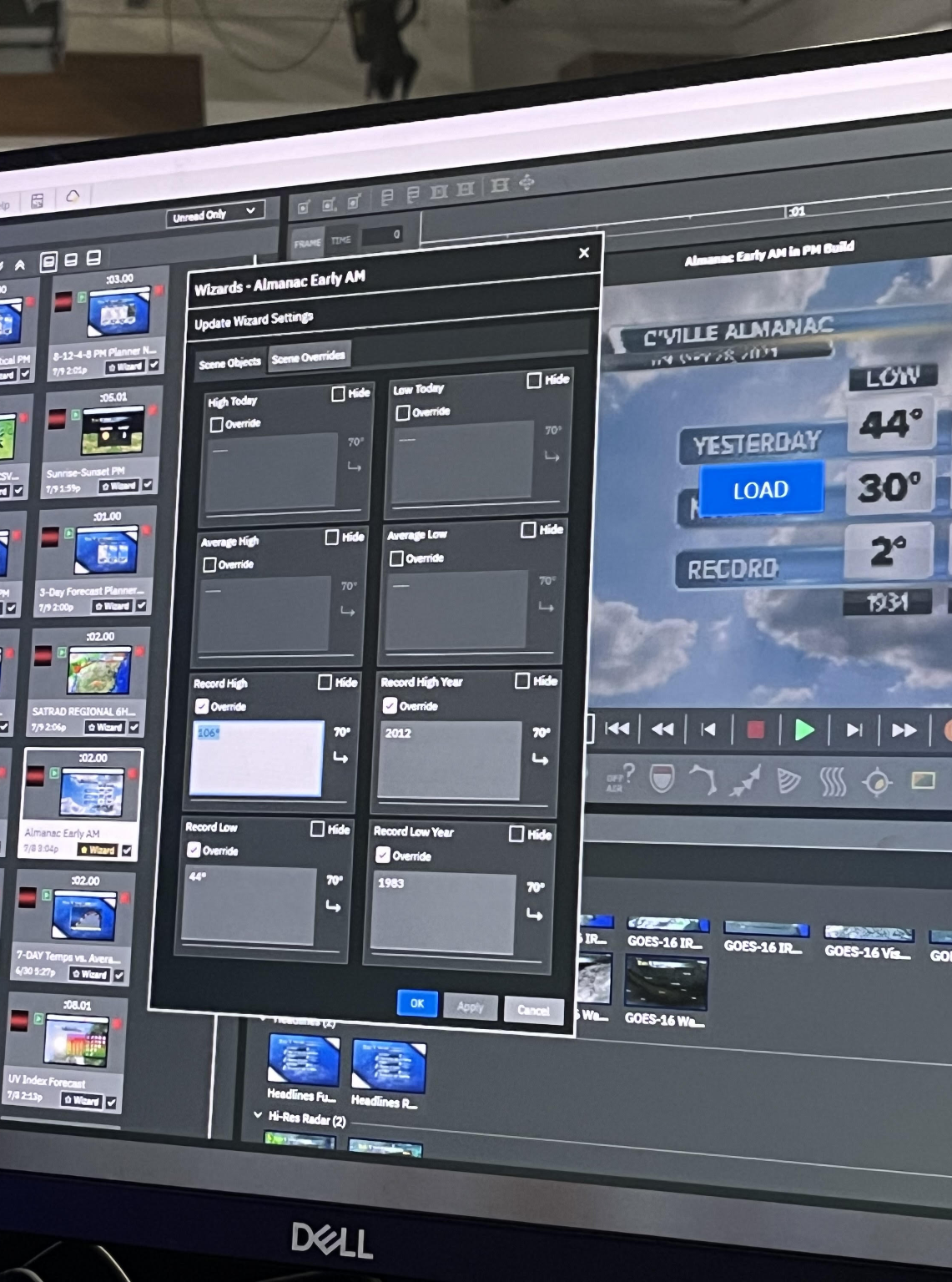Screen dimensions: 952x1282
Task: Click the green Play button
Action: coord(804,730)
